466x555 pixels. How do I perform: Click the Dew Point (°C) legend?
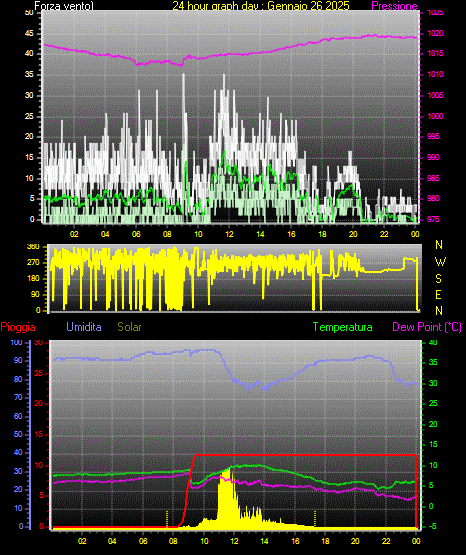[x=427, y=327]
